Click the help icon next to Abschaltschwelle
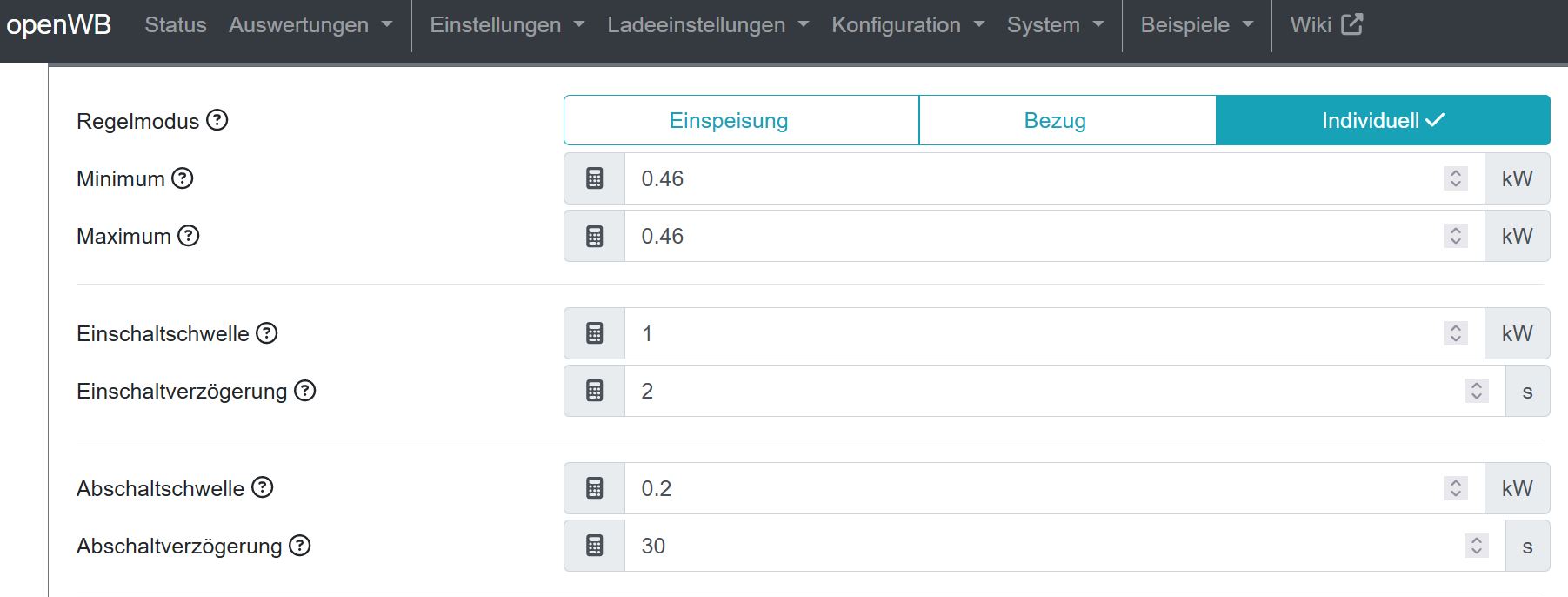Image resolution: width=1568 pixels, height=597 pixels. coord(263,487)
